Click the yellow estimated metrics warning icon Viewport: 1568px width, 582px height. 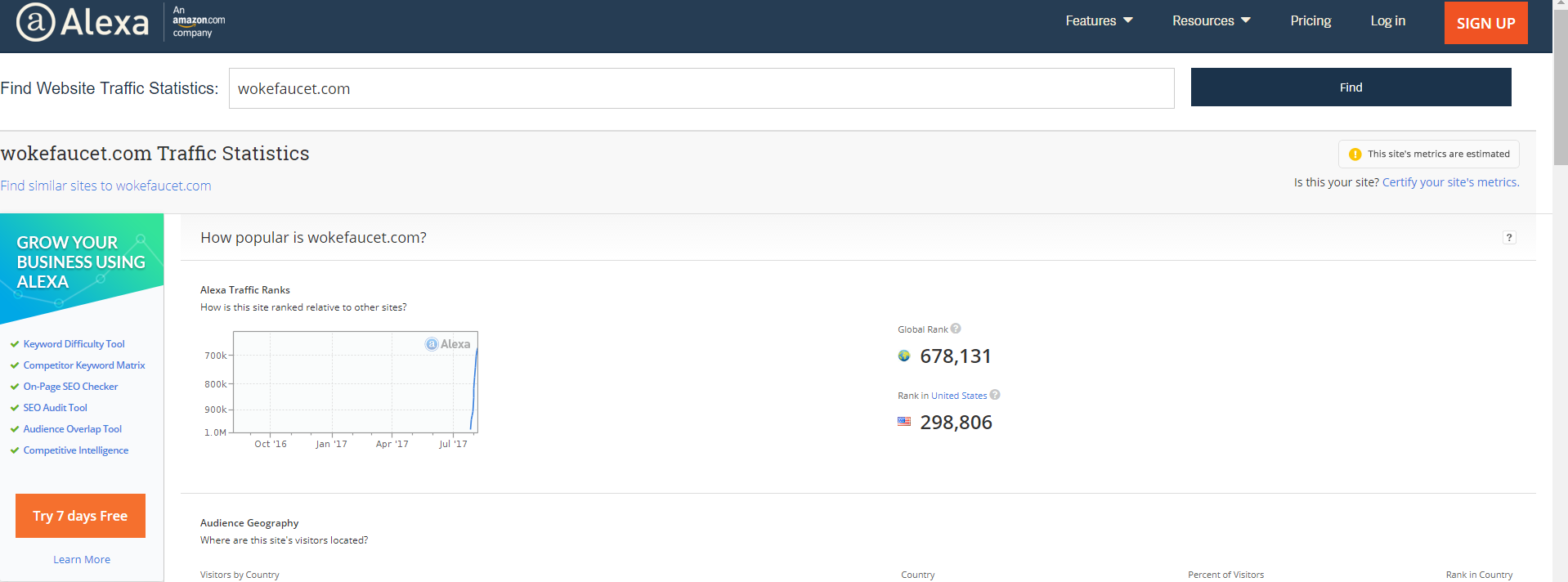1355,154
